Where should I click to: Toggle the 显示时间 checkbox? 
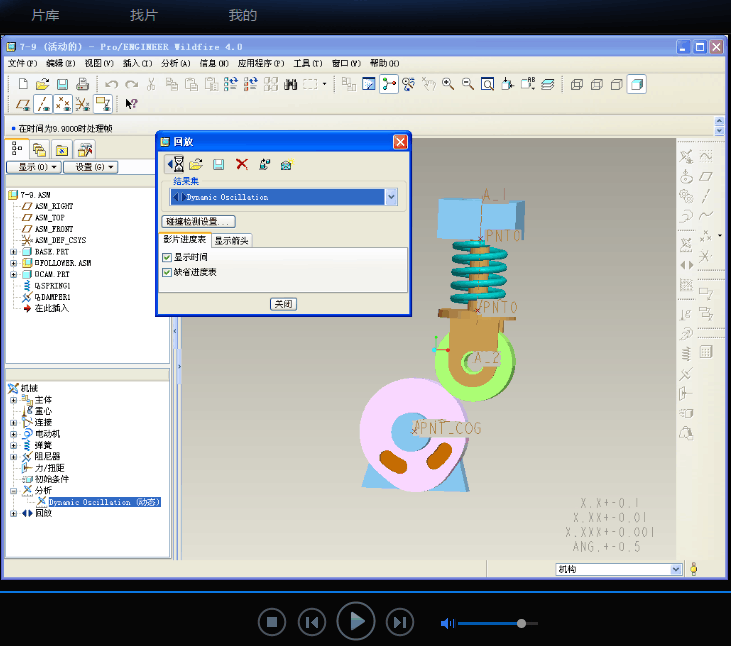(168, 258)
